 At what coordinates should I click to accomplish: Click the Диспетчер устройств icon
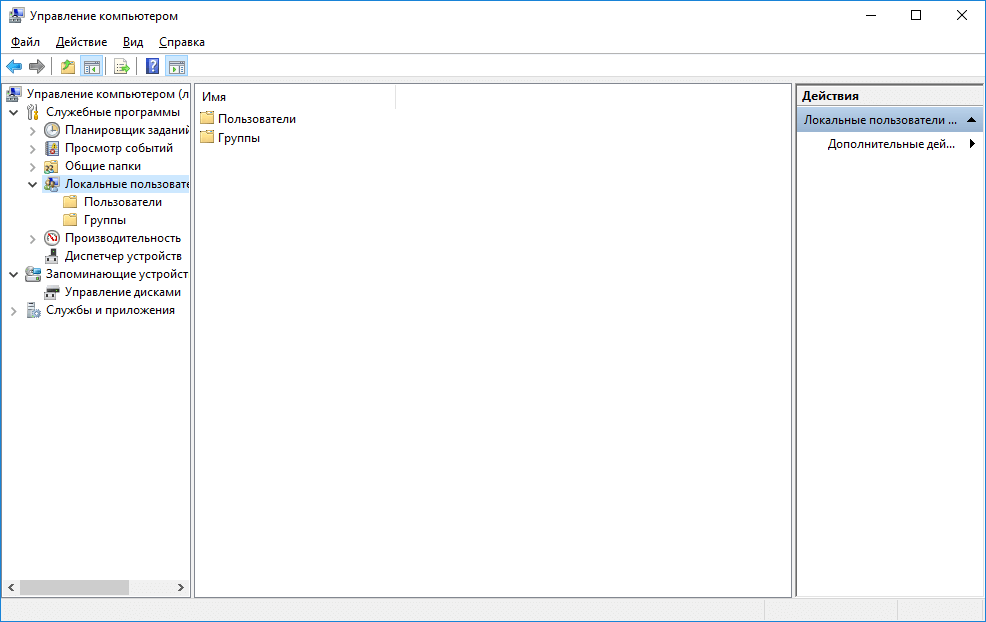[52, 257]
